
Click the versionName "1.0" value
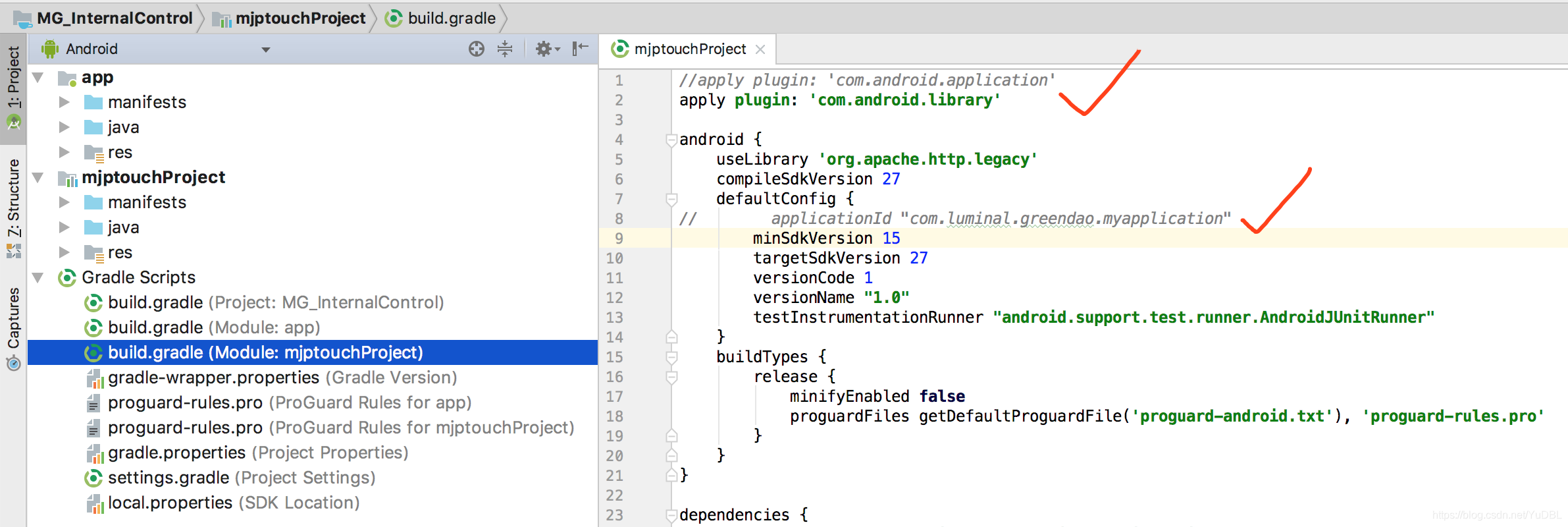(887, 298)
